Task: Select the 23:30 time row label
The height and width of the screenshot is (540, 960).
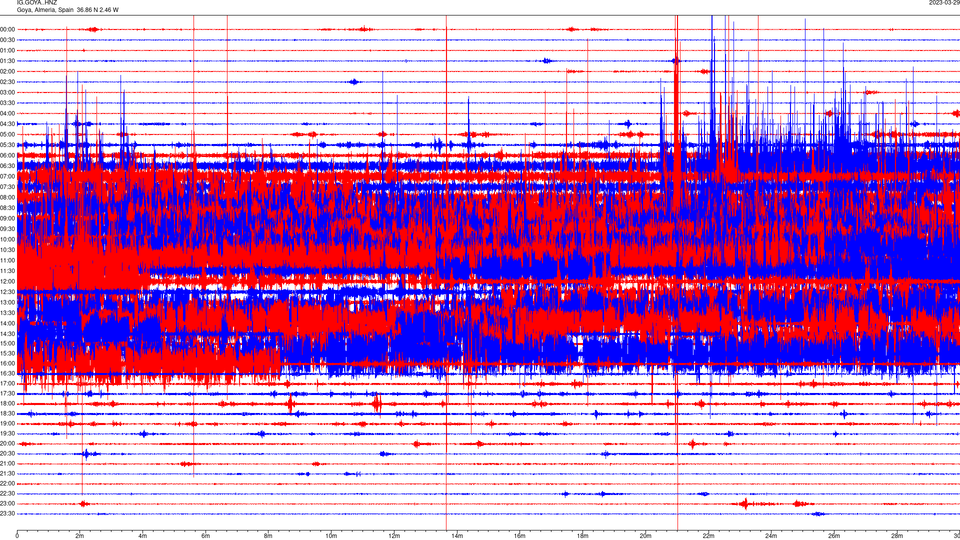Action: point(7,514)
